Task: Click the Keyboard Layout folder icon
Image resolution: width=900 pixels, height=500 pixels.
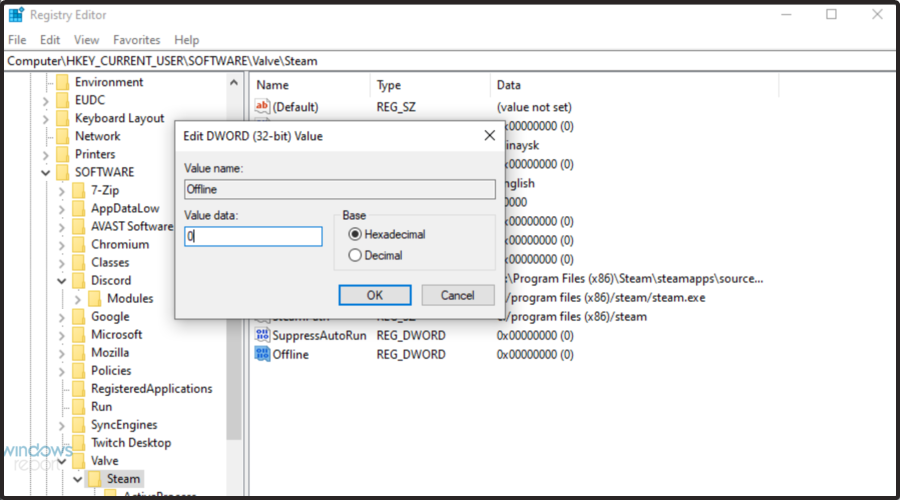Action: coord(63,118)
